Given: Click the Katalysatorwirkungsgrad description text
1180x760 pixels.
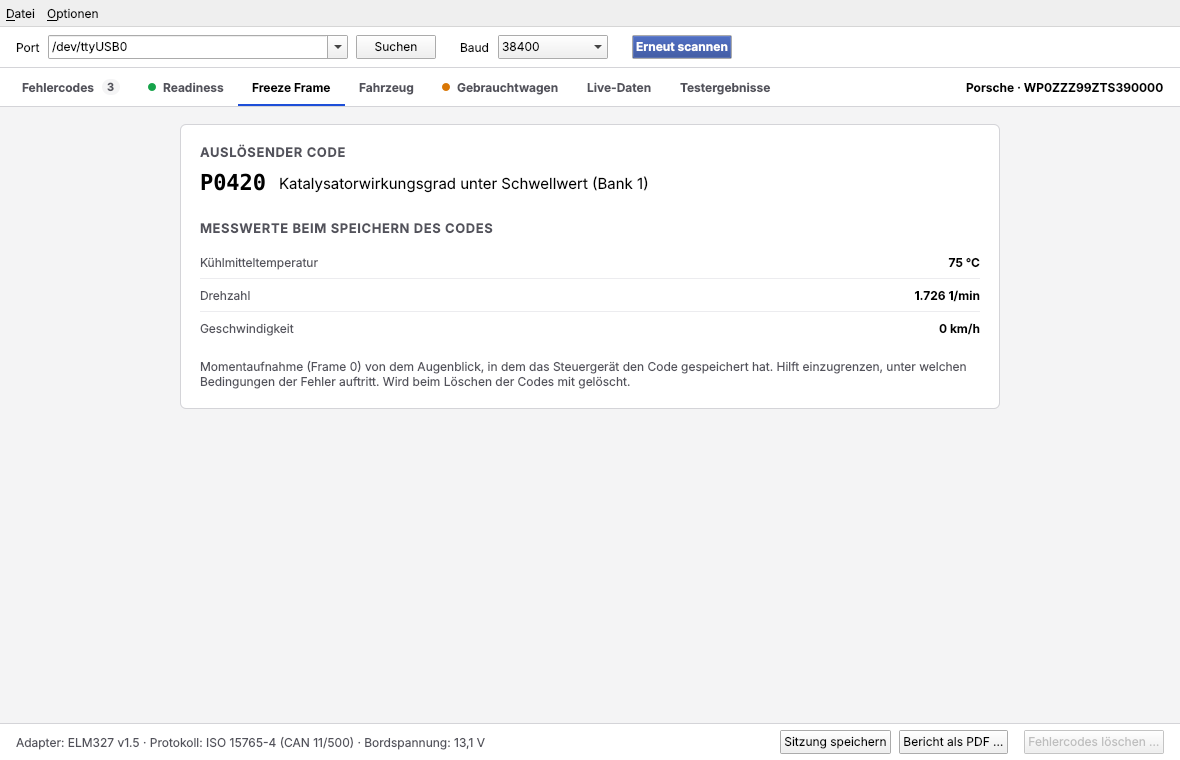Looking at the screenshot, I should 464,184.
